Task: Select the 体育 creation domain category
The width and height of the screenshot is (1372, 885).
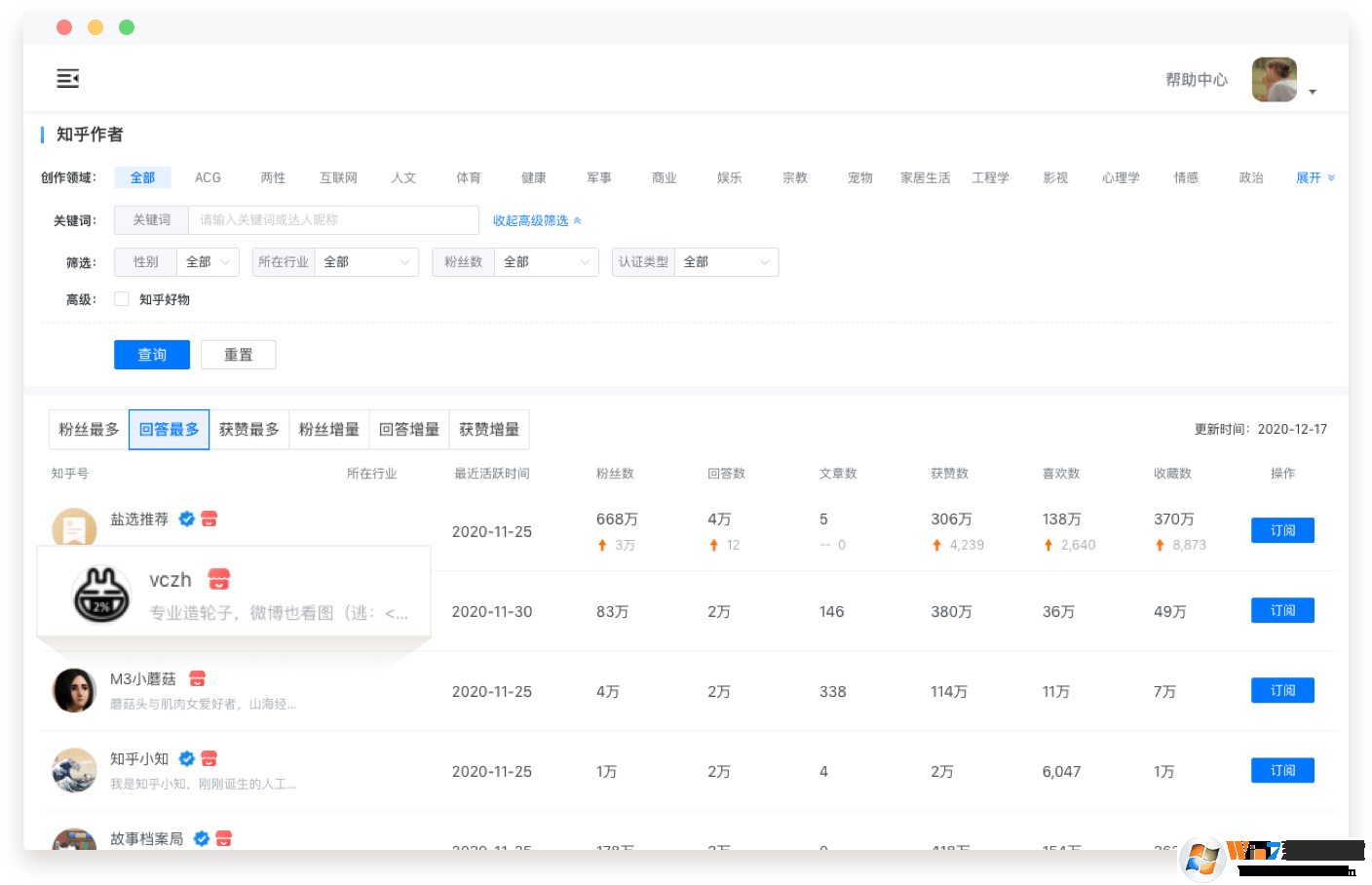Action: pyautogui.click(x=468, y=177)
